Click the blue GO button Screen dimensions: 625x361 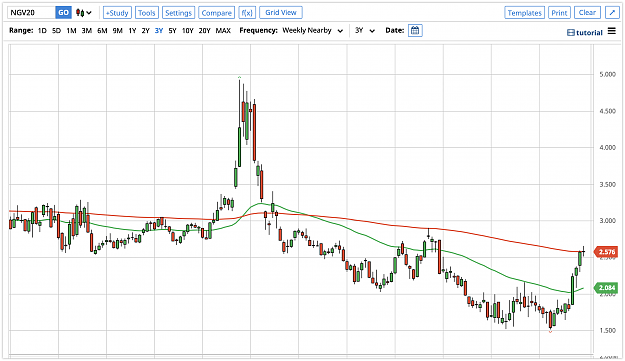(x=63, y=13)
